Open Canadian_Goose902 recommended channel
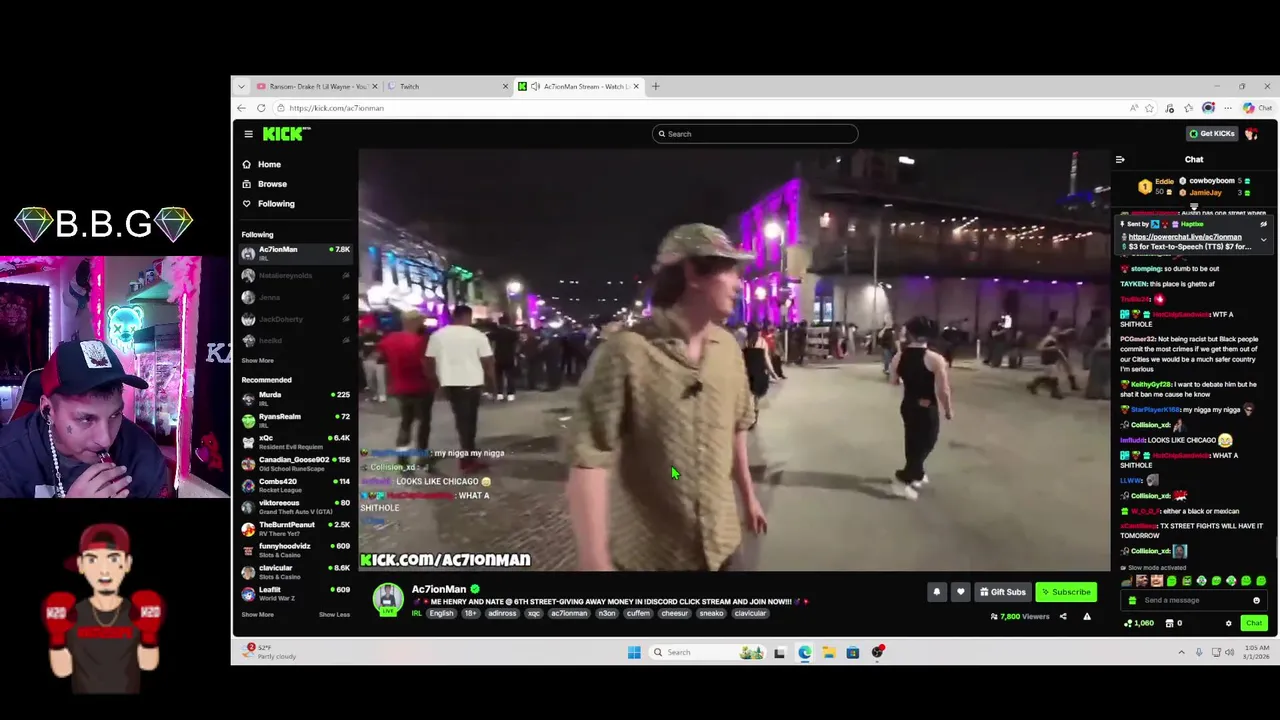The height and width of the screenshot is (720, 1280). click(295, 463)
